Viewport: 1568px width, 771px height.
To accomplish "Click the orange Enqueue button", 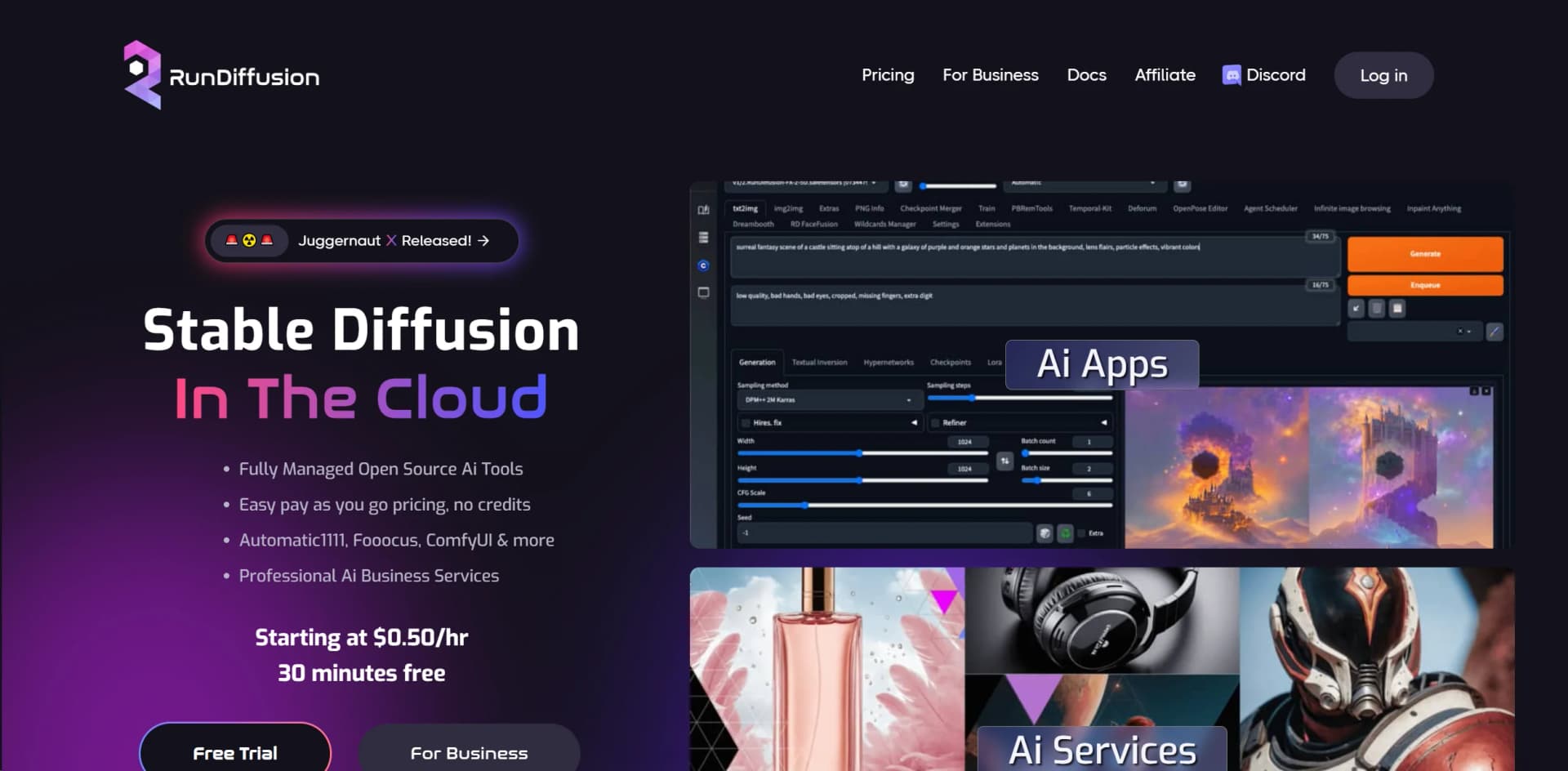I will tap(1425, 285).
